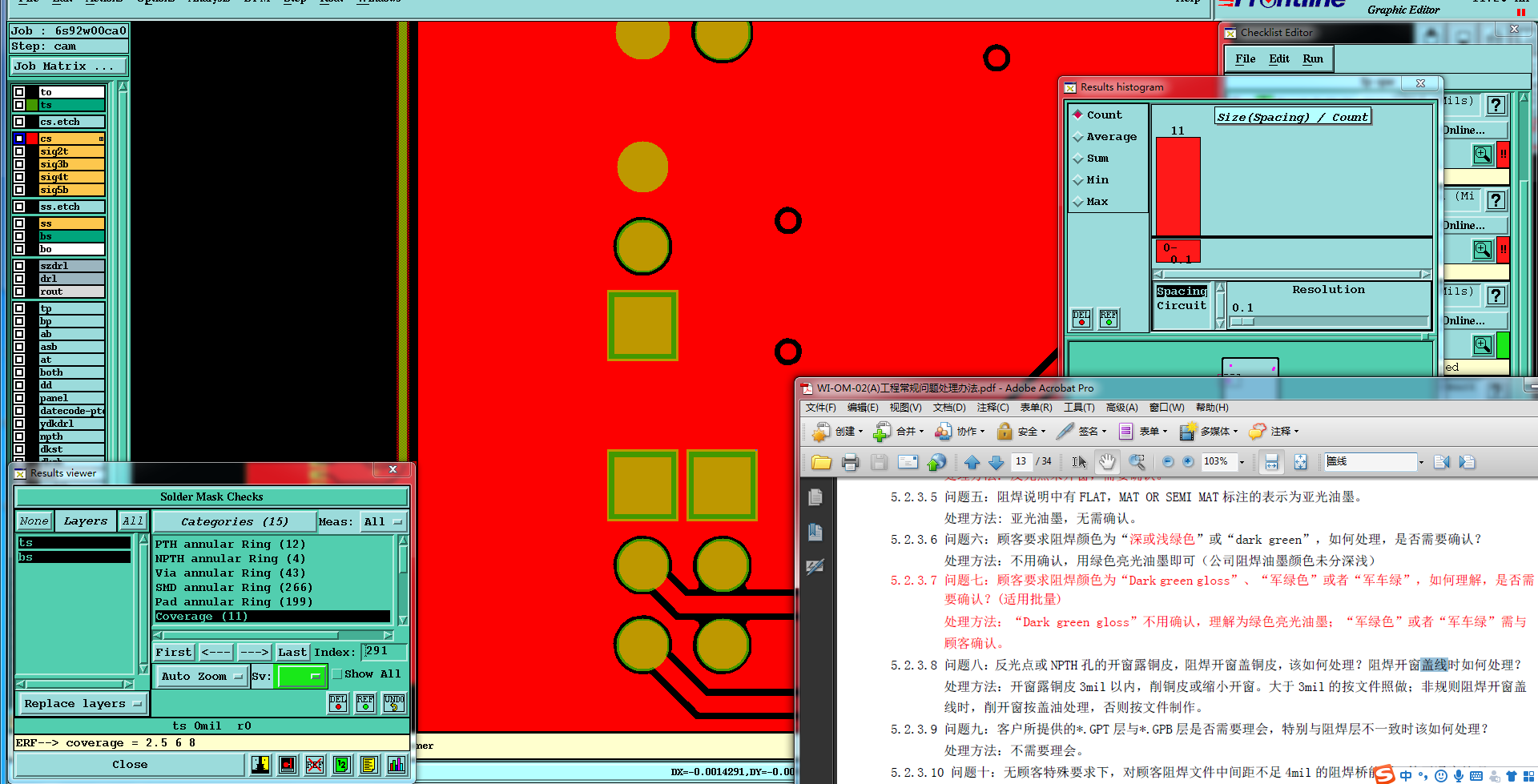1538x784 pixels.
Task: Open the File menu in Checklist Editor
Action: (x=1246, y=59)
